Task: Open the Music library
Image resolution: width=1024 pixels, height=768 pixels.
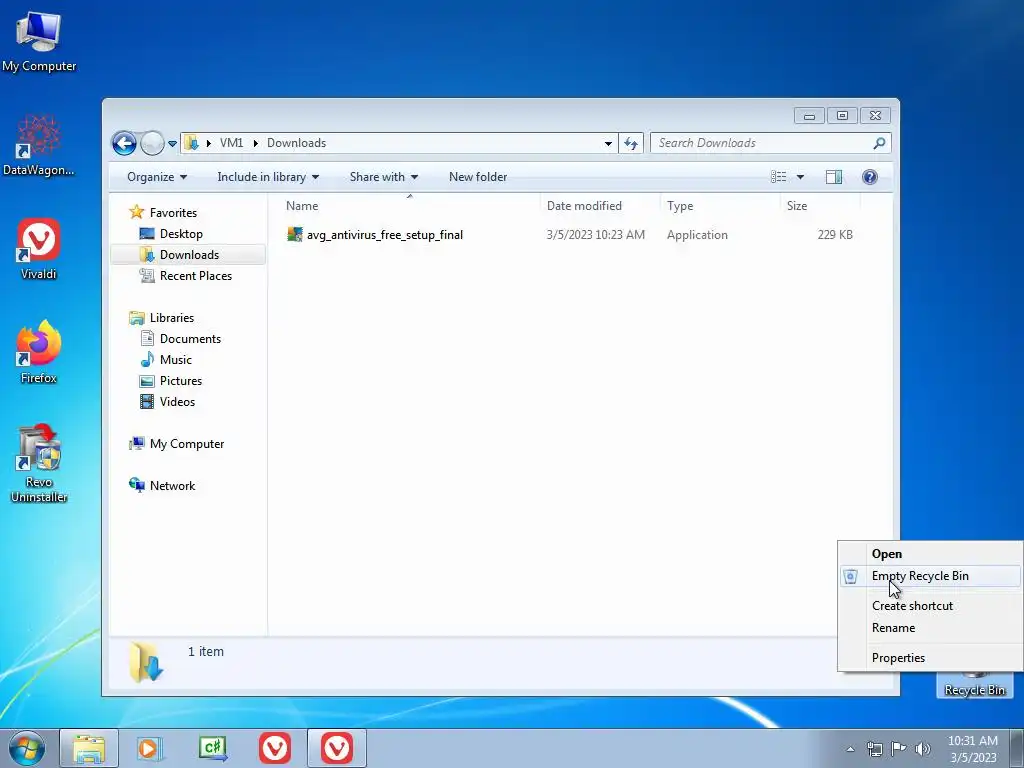Action: 176,360
